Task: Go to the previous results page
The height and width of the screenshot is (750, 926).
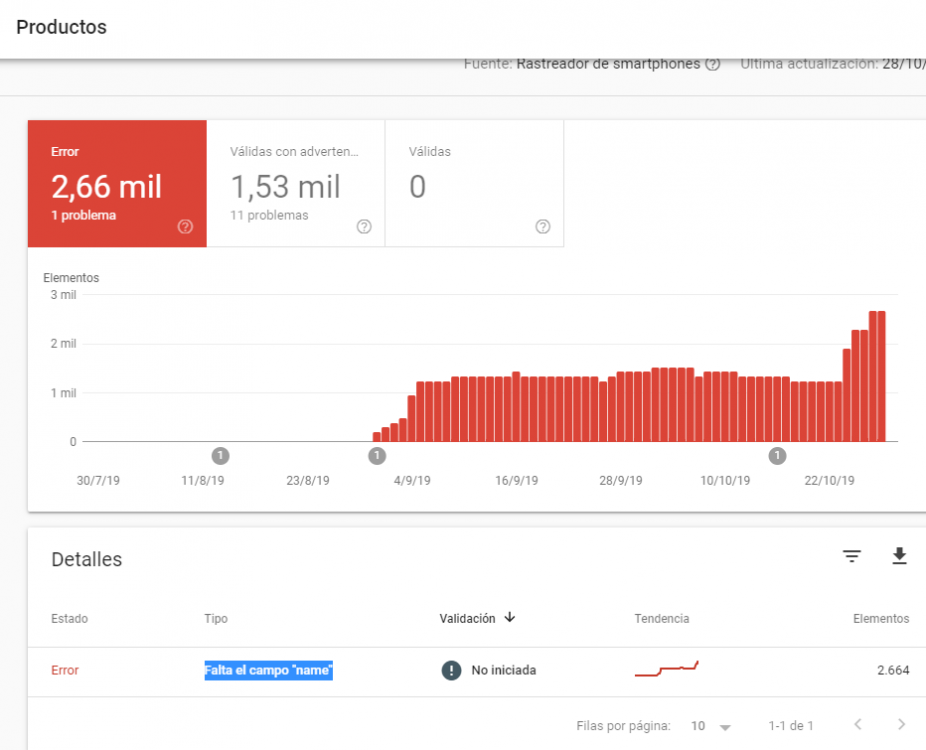Action: click(858, 725)
